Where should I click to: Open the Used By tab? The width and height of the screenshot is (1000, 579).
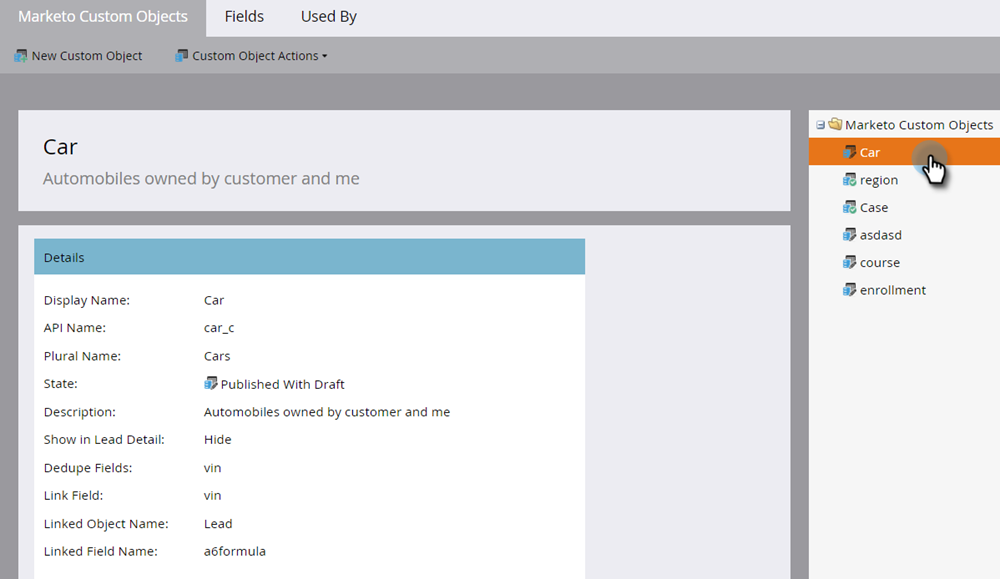(x=328, y=17)
